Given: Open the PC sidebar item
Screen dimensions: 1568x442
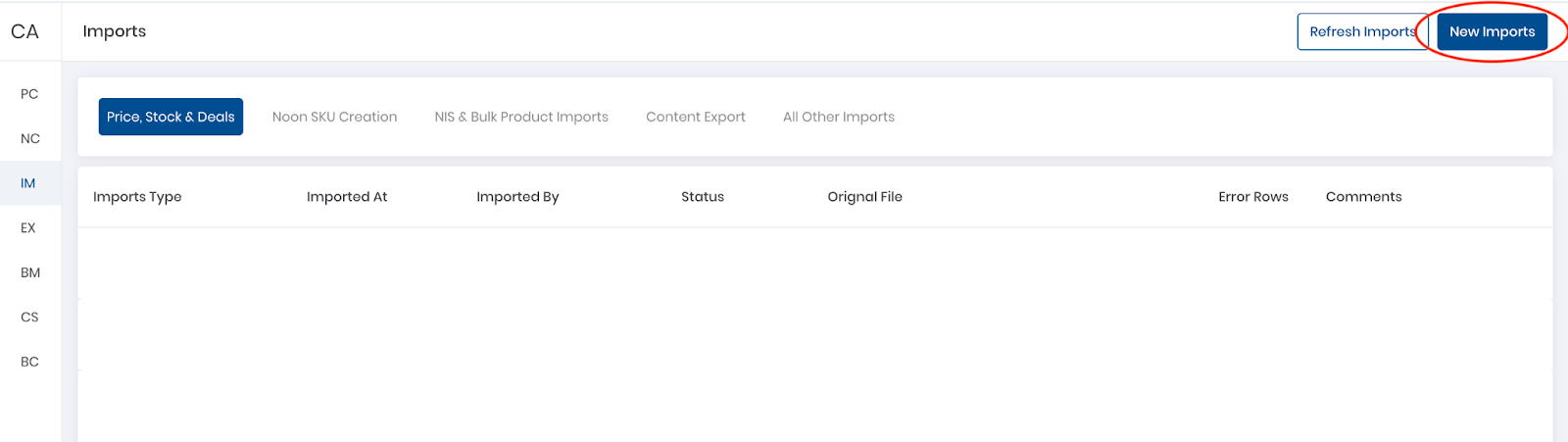Looking at the screenshot, I should coord(29,94).
